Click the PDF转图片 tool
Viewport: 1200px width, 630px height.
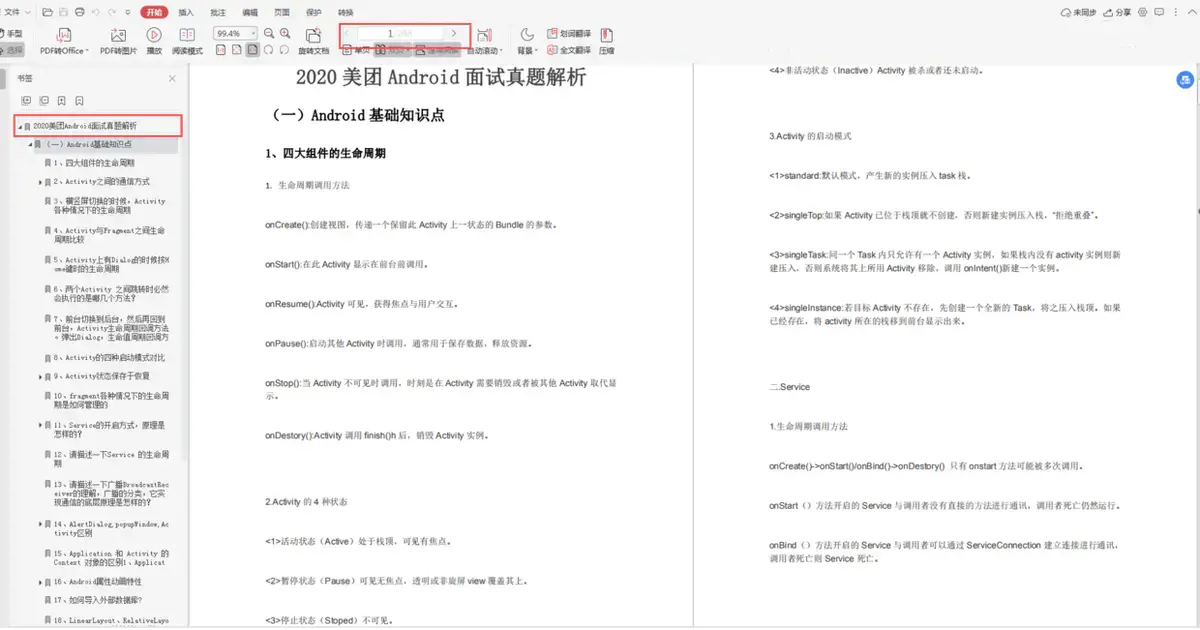[x=118, y=40]
